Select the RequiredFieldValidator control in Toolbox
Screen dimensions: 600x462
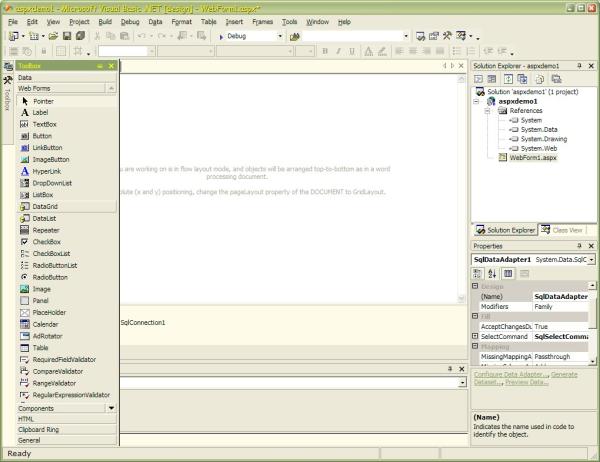pos(67,360)
